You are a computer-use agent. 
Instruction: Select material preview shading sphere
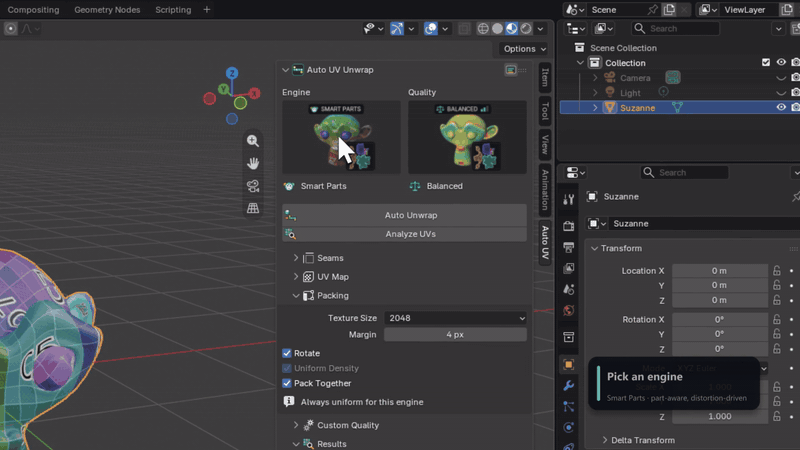tap(511, 29)
